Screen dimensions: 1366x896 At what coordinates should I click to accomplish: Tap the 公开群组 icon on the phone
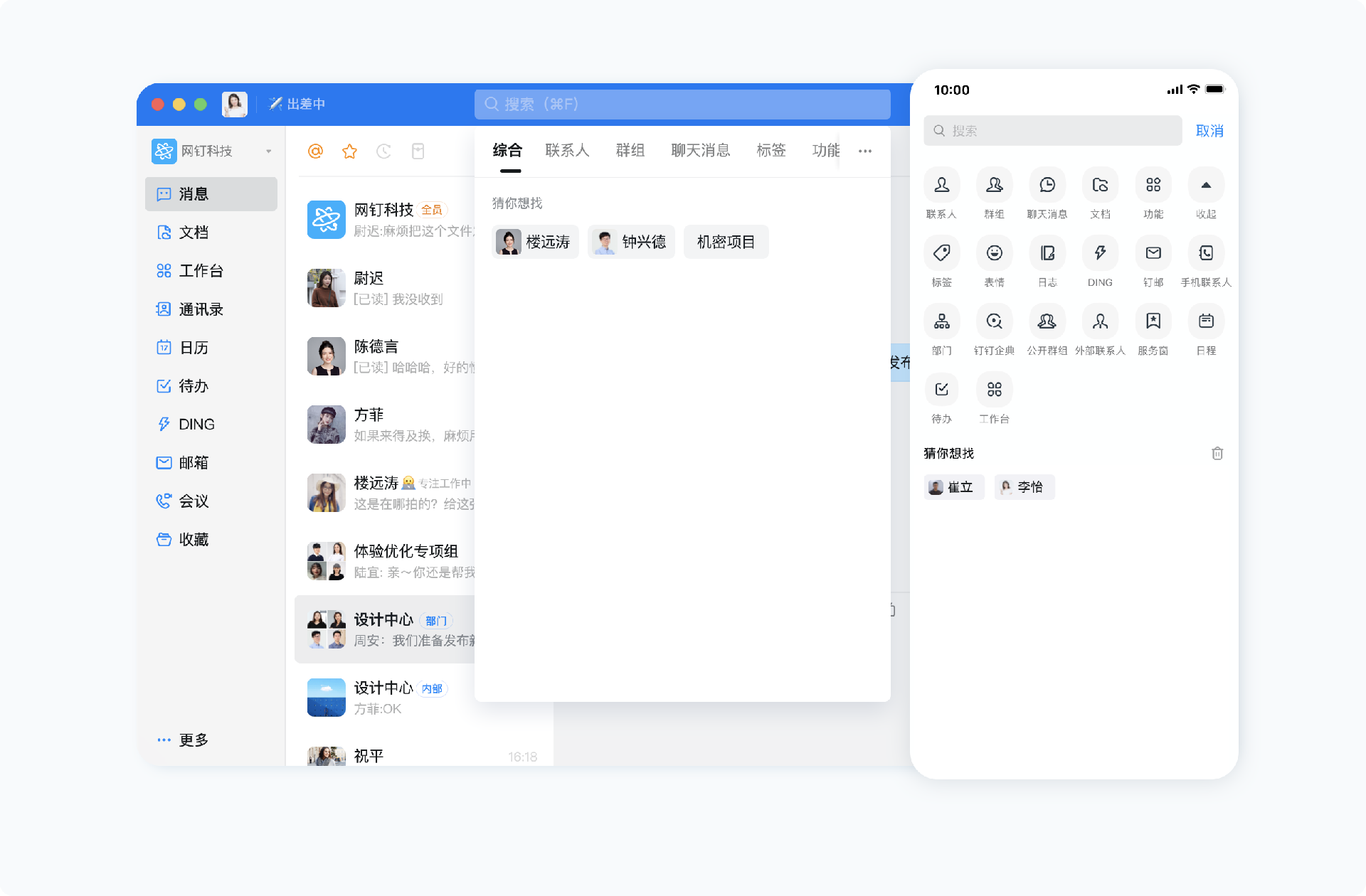click(1047, 321)
